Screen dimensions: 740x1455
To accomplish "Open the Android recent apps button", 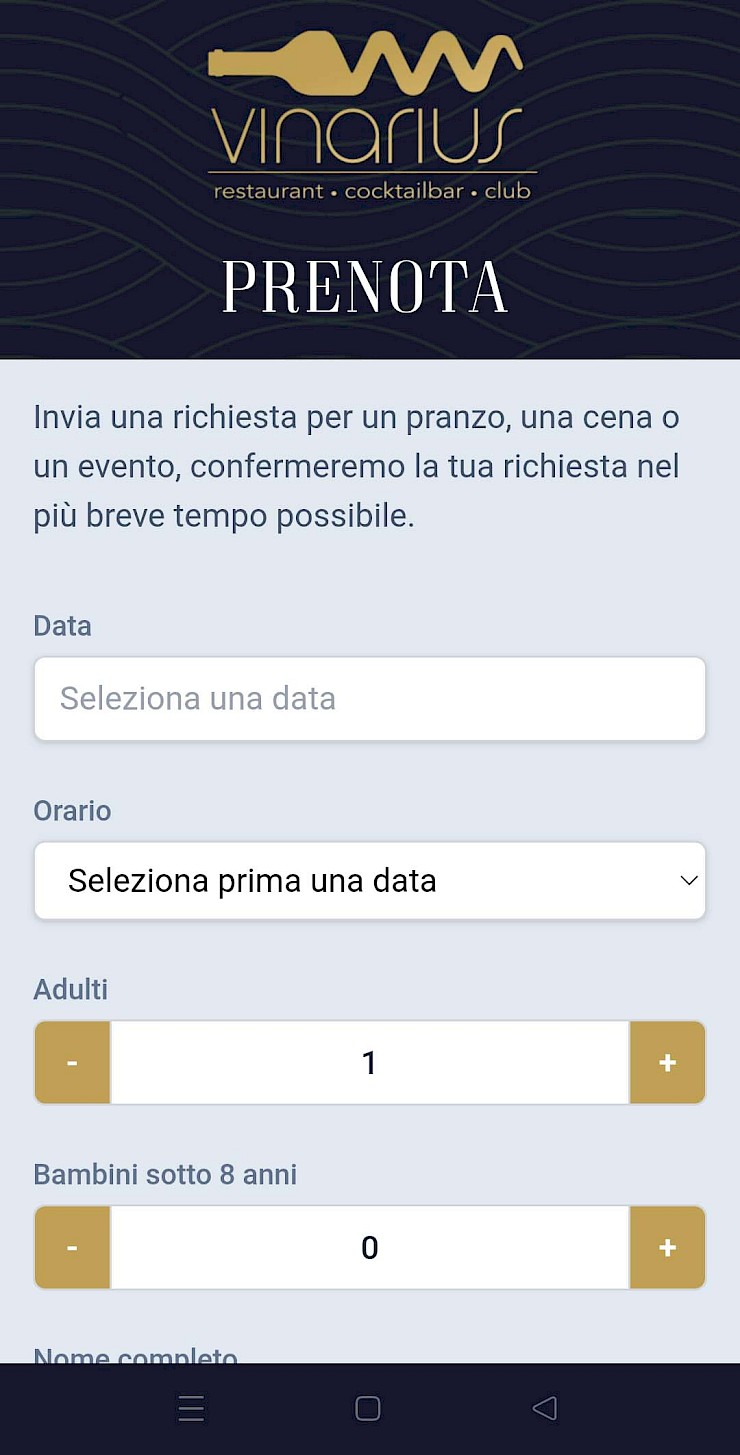I will (x=191, y=1408).
